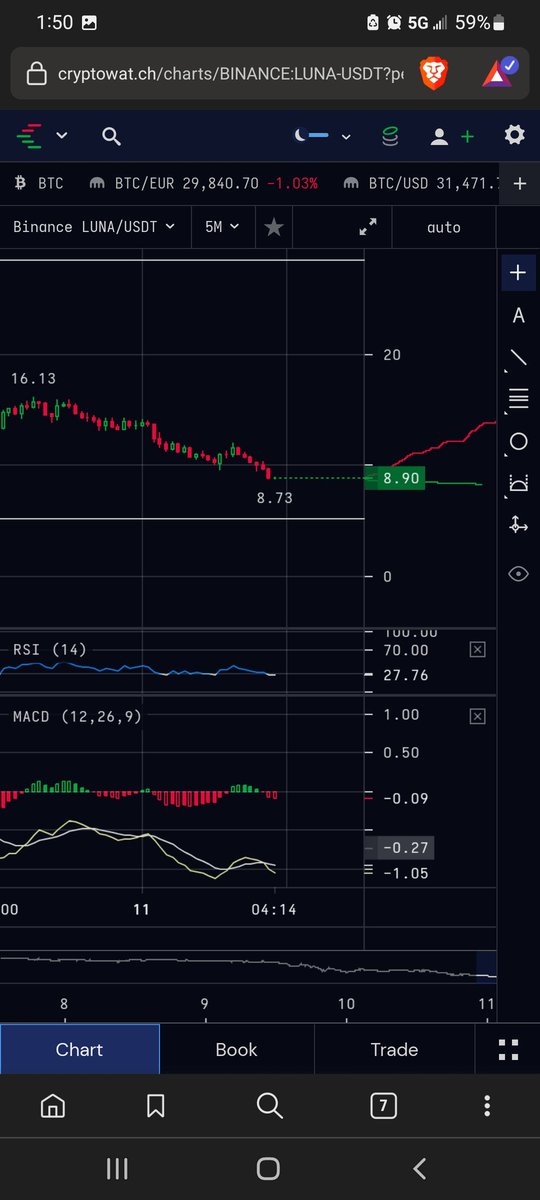Go to the browser home page

[52, 1105]
